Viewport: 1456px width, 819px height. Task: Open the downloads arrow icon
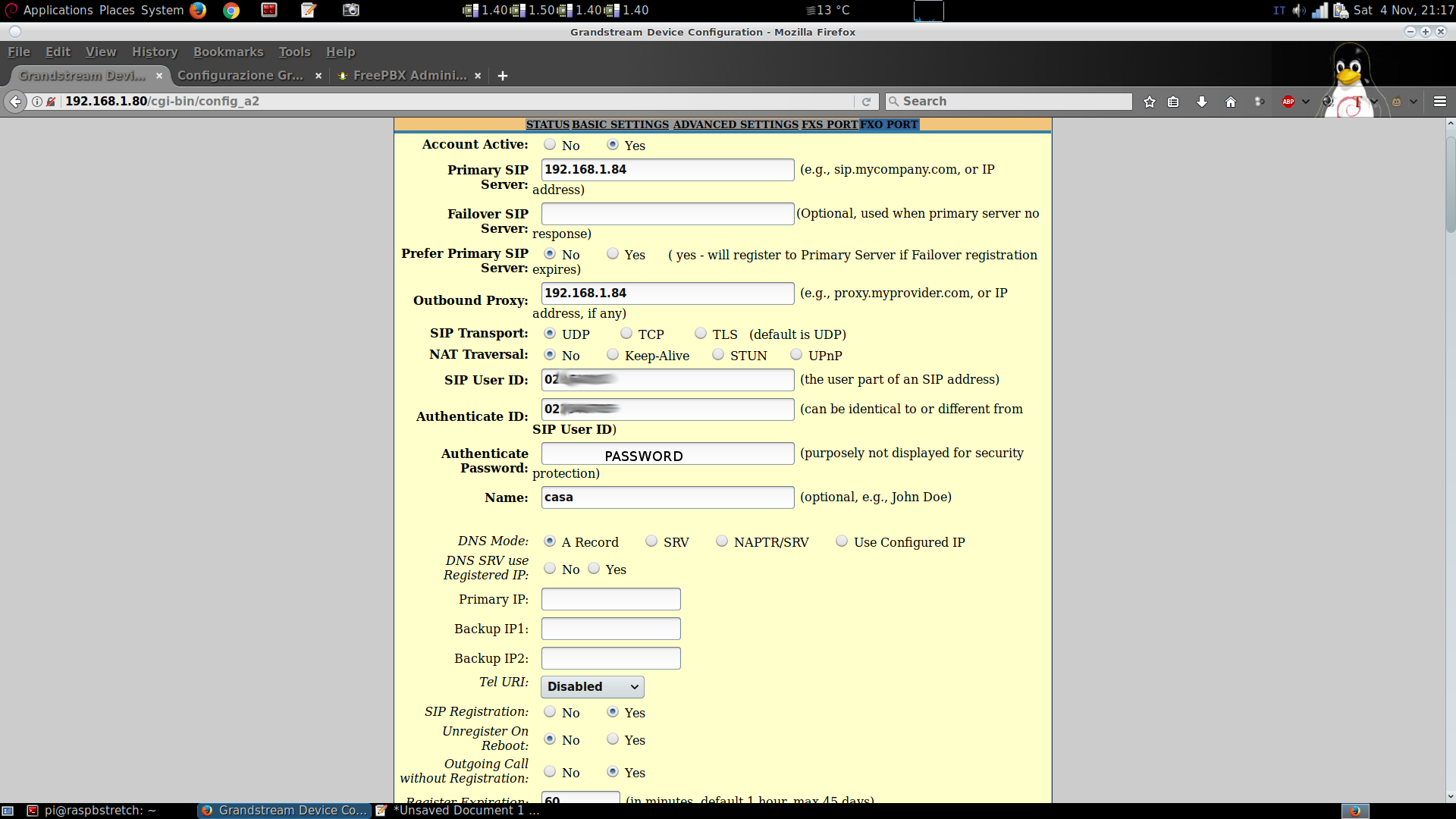1202,102
